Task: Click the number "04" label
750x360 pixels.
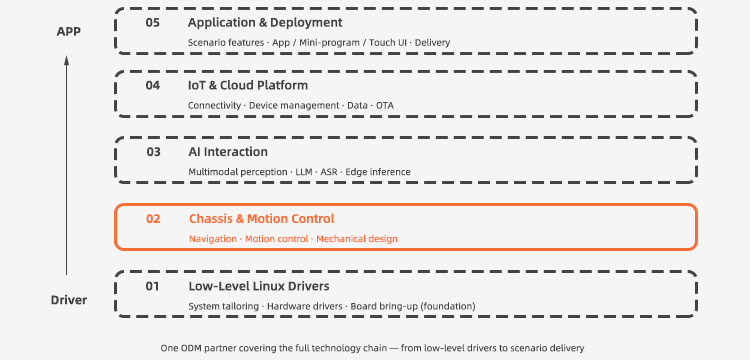Action: [x=153, y=86]
